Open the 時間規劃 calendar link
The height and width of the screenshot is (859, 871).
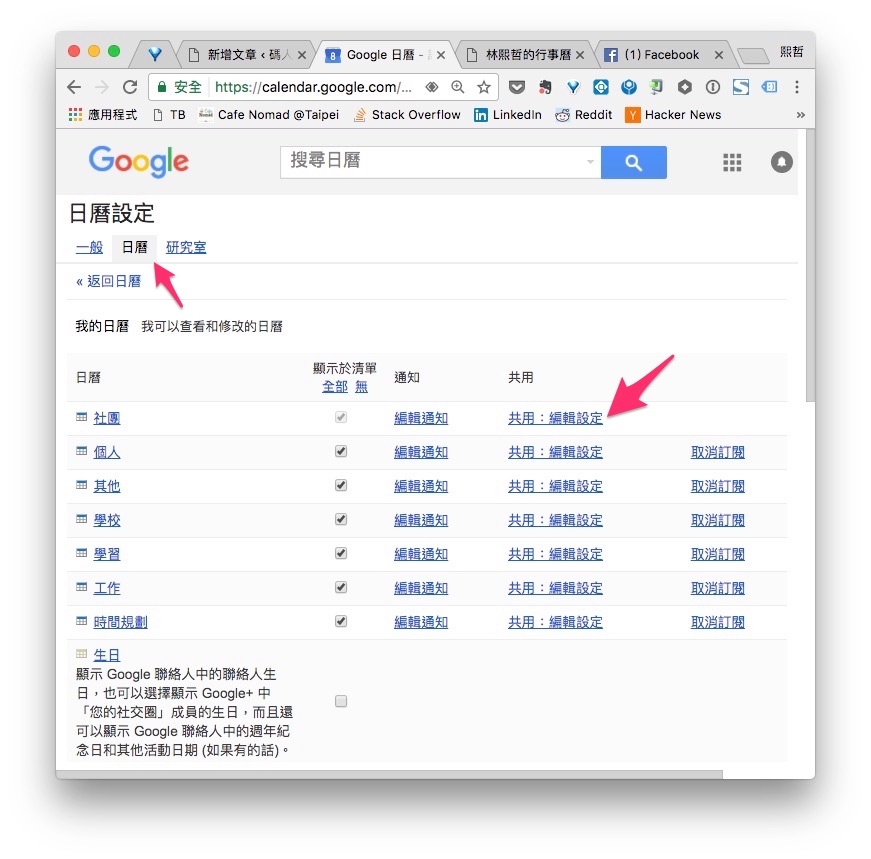click(x=121, y=622)
